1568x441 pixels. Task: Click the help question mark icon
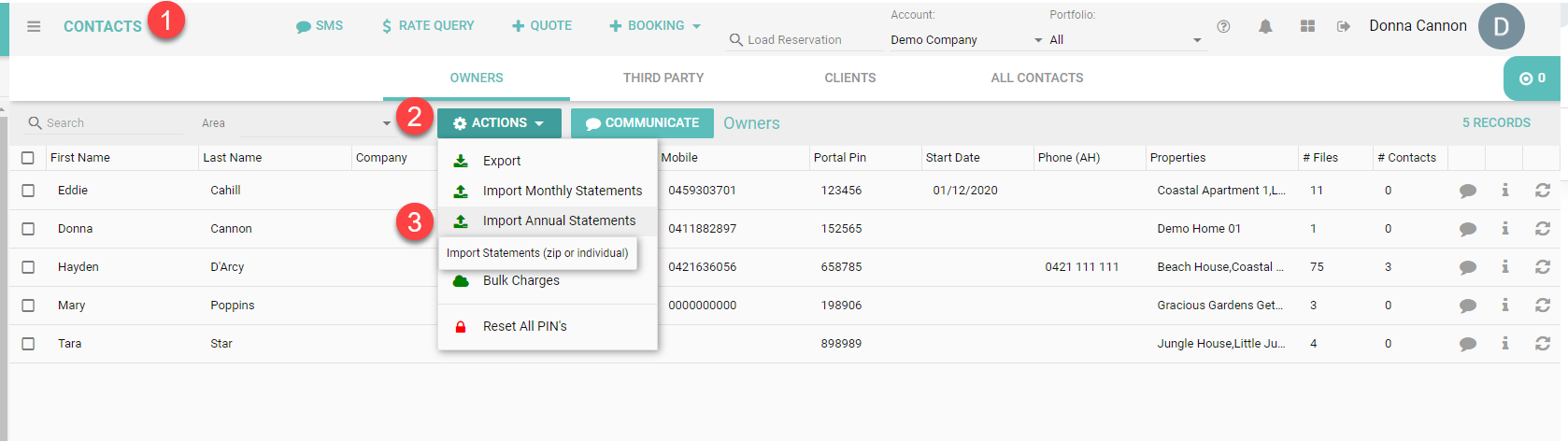1223,26
